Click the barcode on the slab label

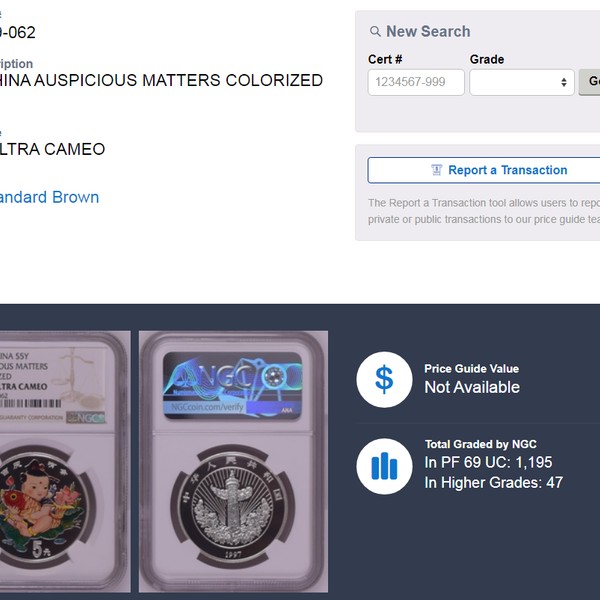coord(31,403)
